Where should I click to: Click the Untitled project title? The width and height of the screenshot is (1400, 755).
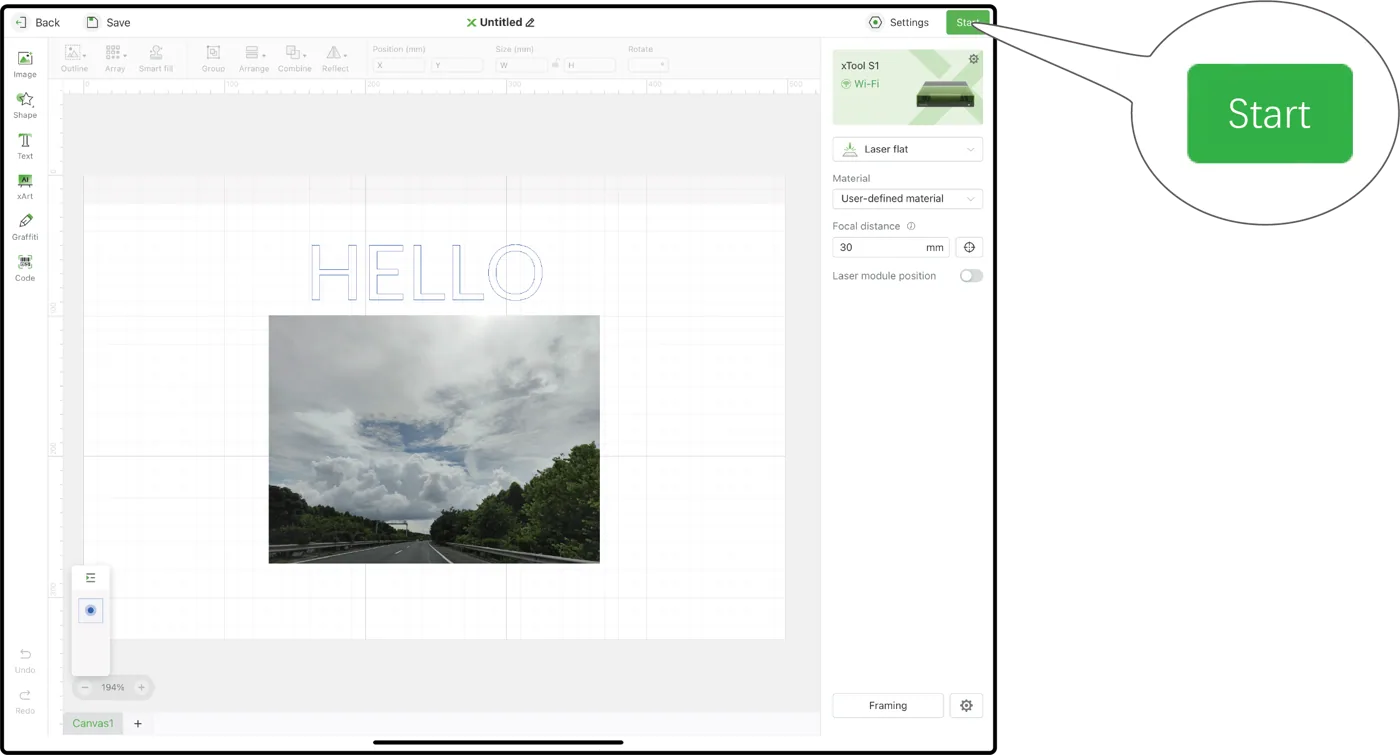(x=501, y=22)
